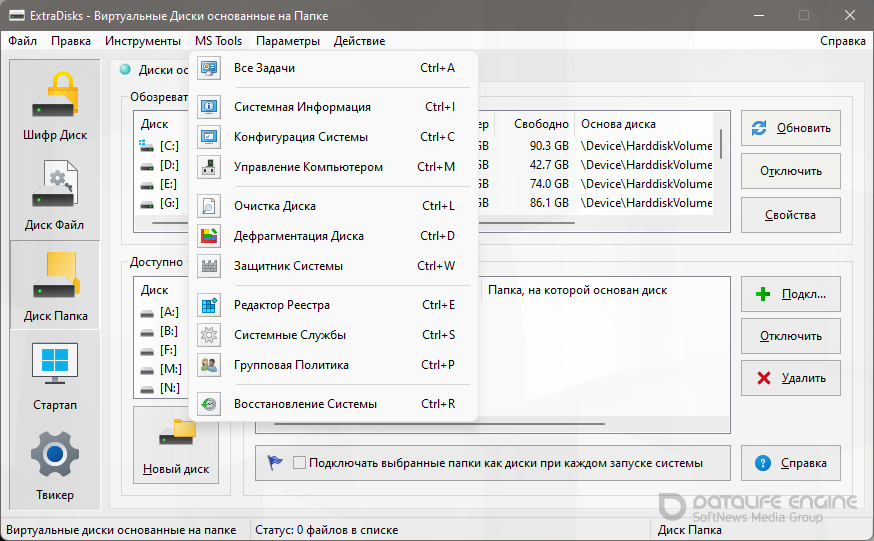Screen dimensions: 874x541
Task: Click the Новый диск folder icon button
Action: coord(176,446)
